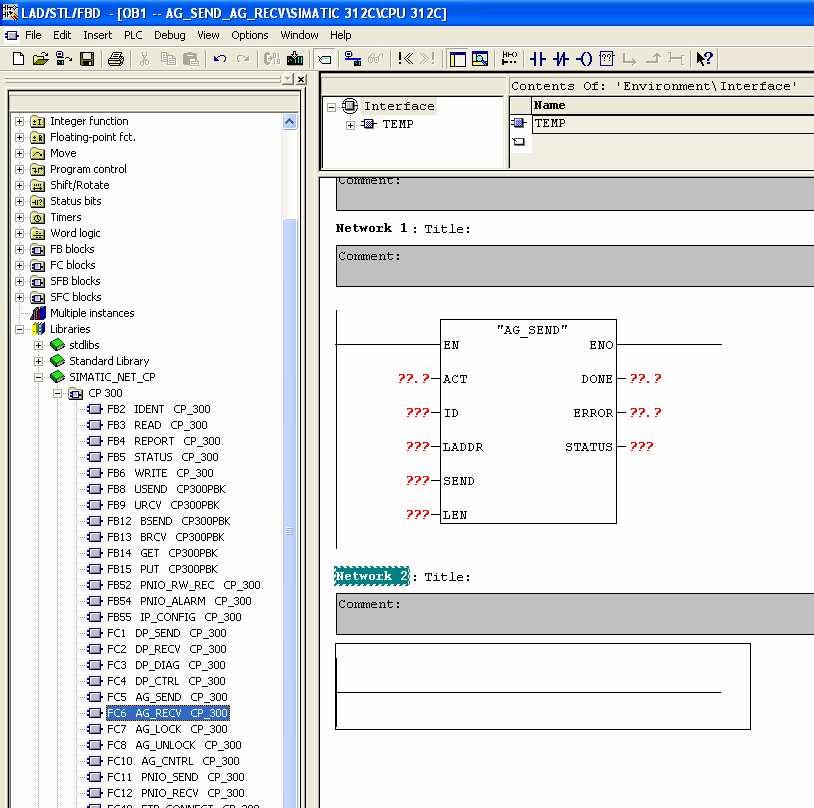Image resolution: width=814 pixels, height=808 pixels.
Task: Click the Download to PLC icon
Action: (x=295, y=59)
